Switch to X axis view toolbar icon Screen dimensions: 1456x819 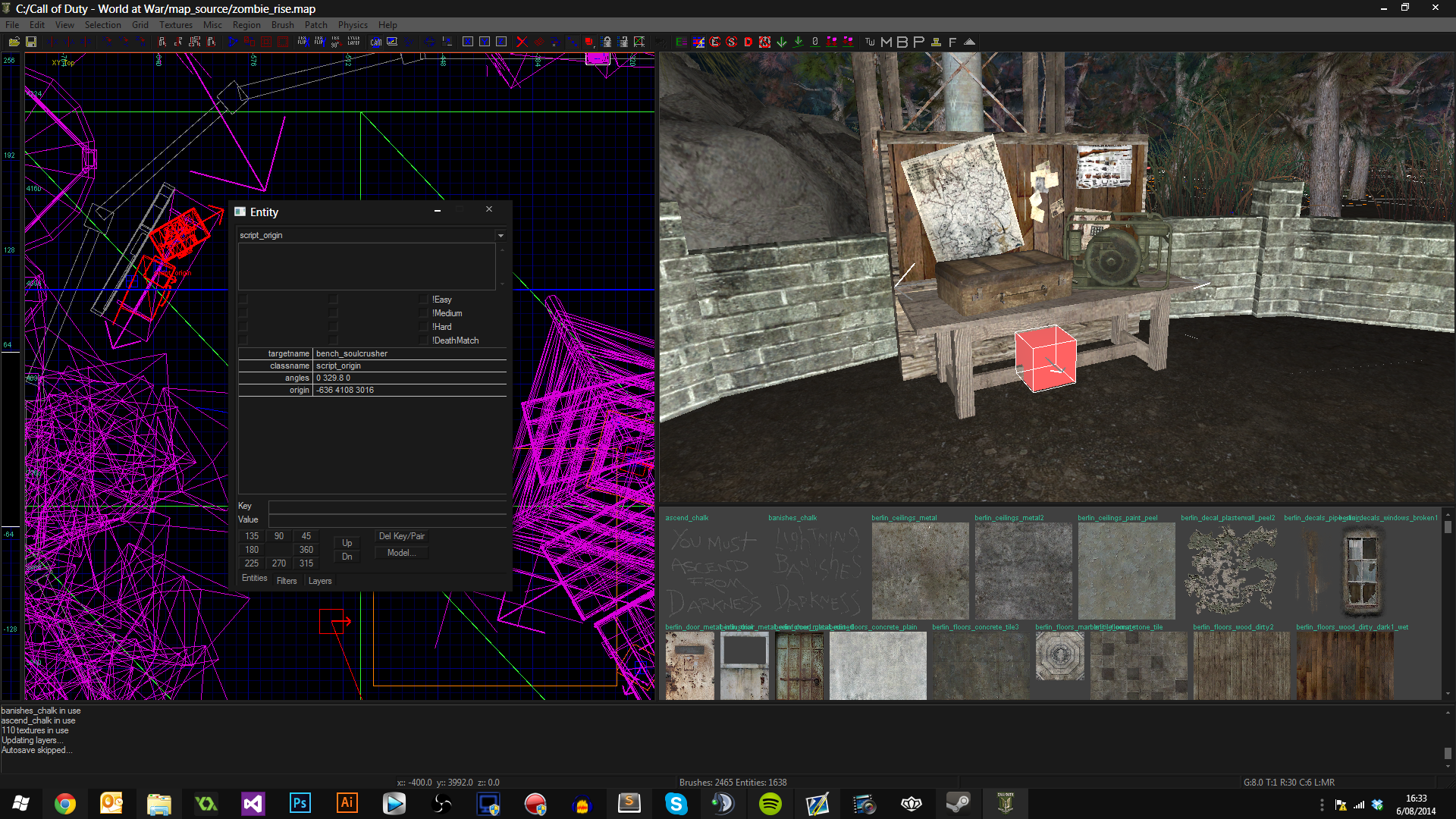[x=468, y=42]
